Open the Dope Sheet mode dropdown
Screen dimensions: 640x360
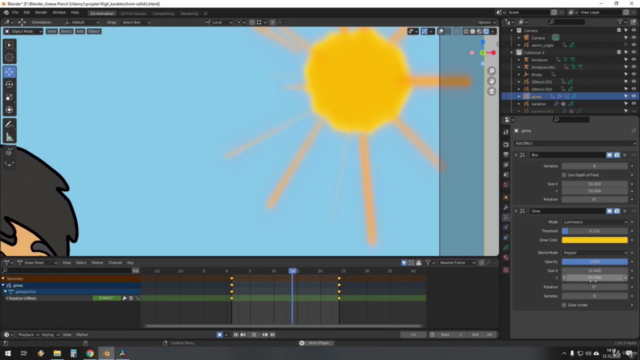[37, 263]
